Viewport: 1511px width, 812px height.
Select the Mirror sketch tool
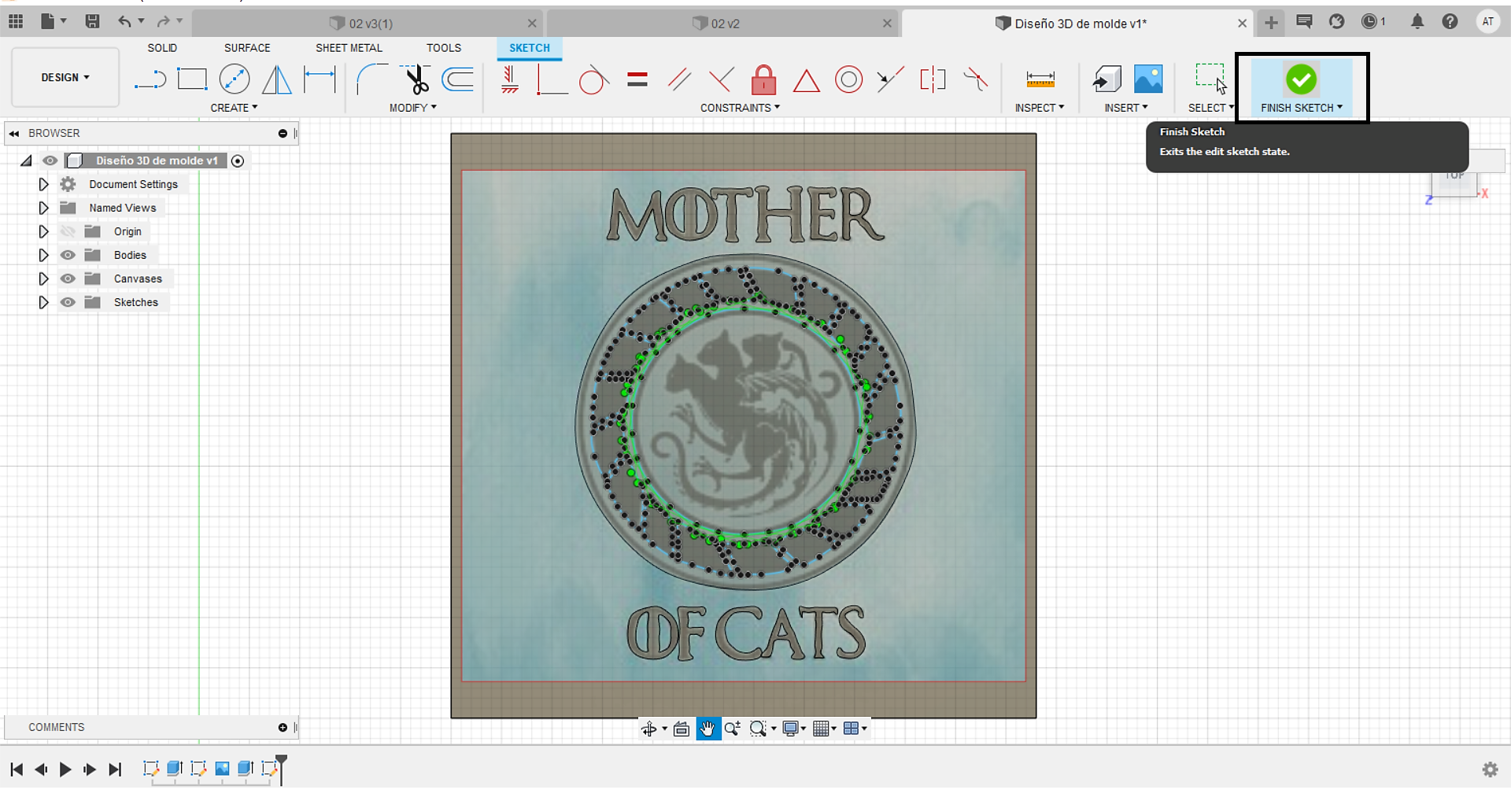pyautogui.click(x=276, y=79)
